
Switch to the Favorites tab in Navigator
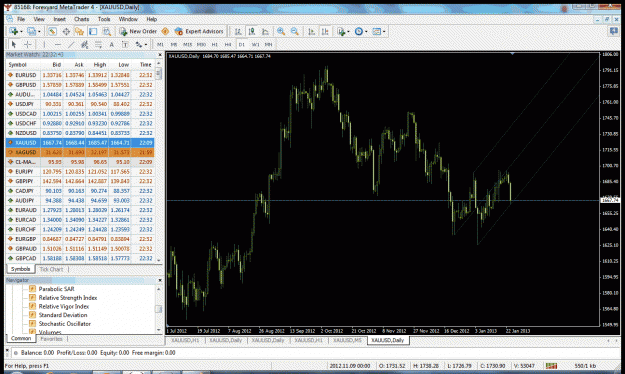pos(51,339)
